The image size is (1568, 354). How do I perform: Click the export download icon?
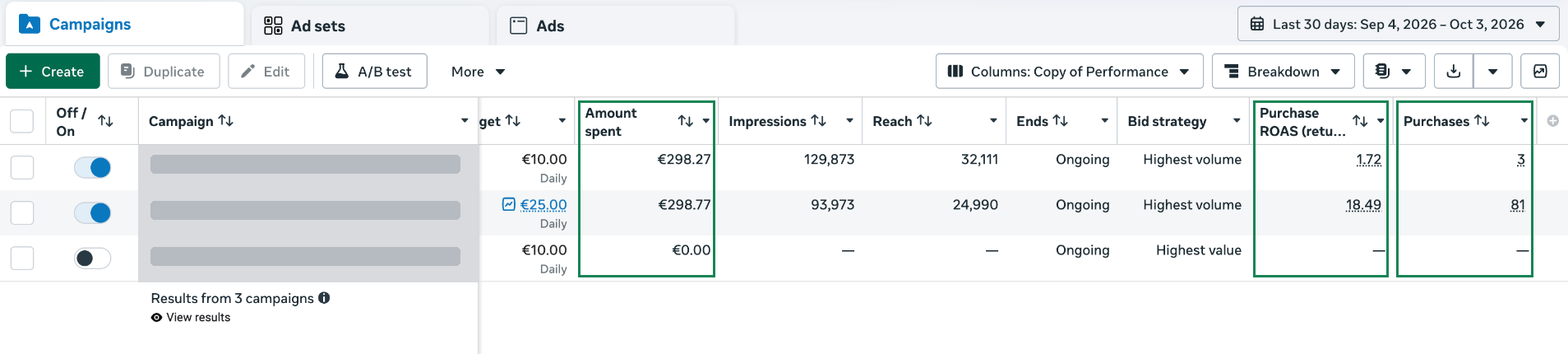1454,72
